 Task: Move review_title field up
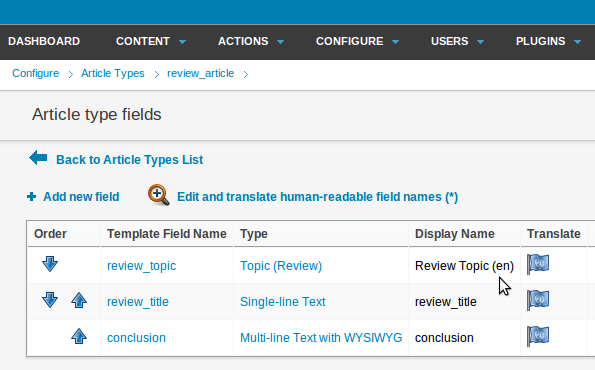click(x=79, y=300)
